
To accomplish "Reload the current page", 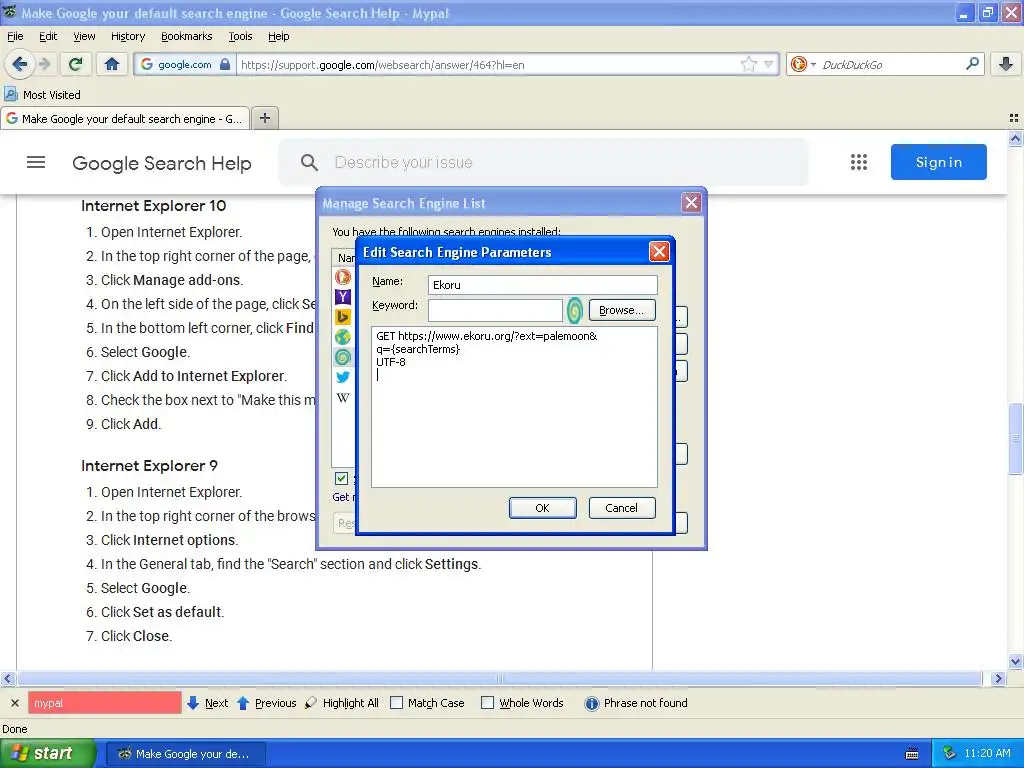I will tap(75, 64).
